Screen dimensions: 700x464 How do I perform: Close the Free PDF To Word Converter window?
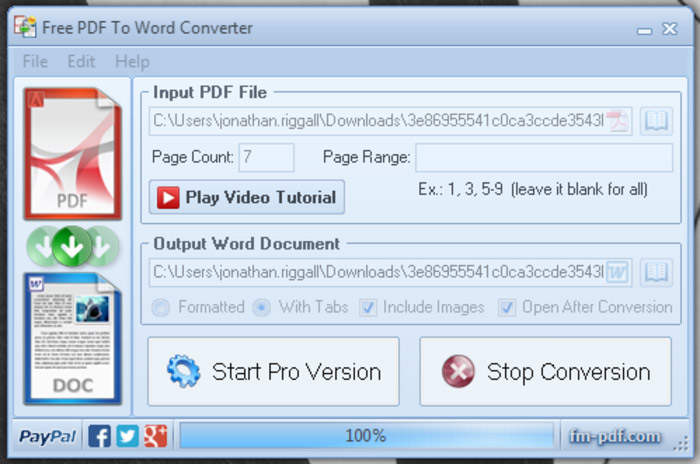click(x=670, y=29)
